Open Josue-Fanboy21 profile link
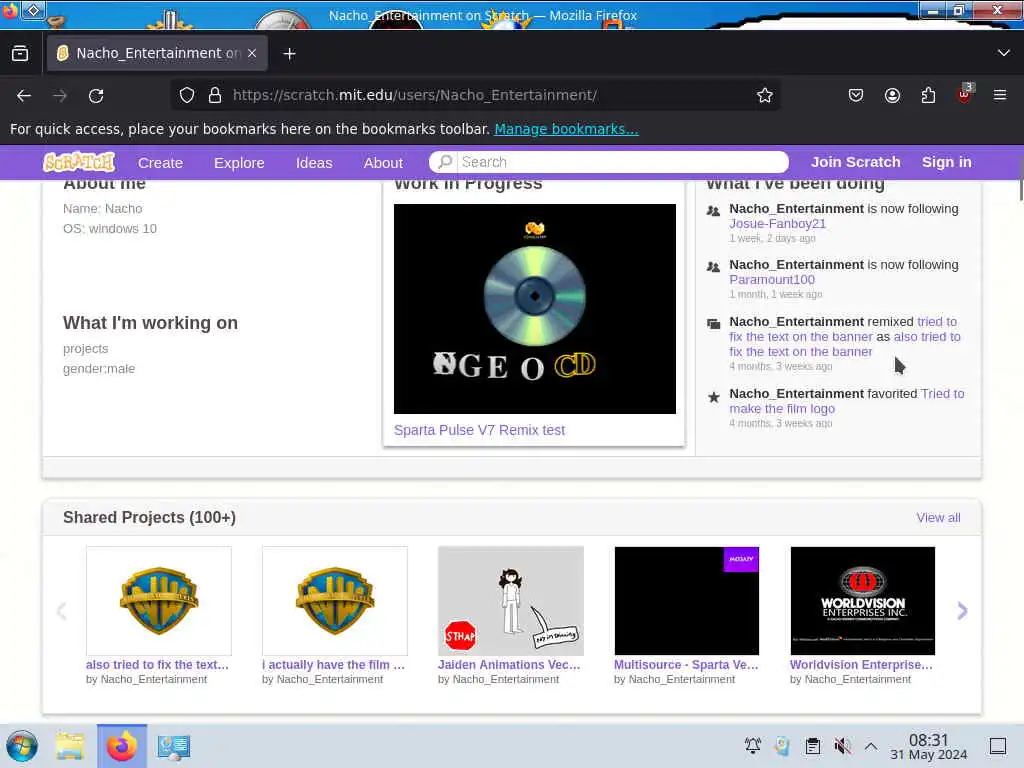This screenshot has width=1024, height=768. pyautogui.click(x=777, y=223)
